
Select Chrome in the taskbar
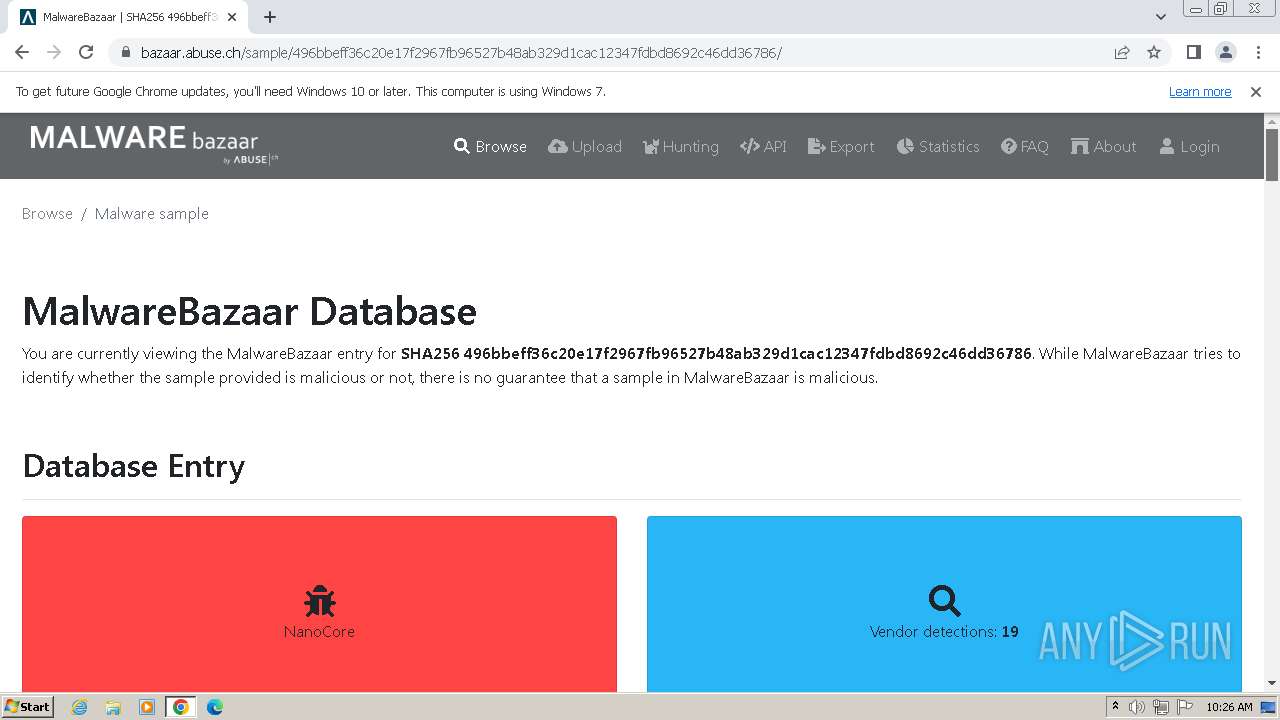[181, 707]
